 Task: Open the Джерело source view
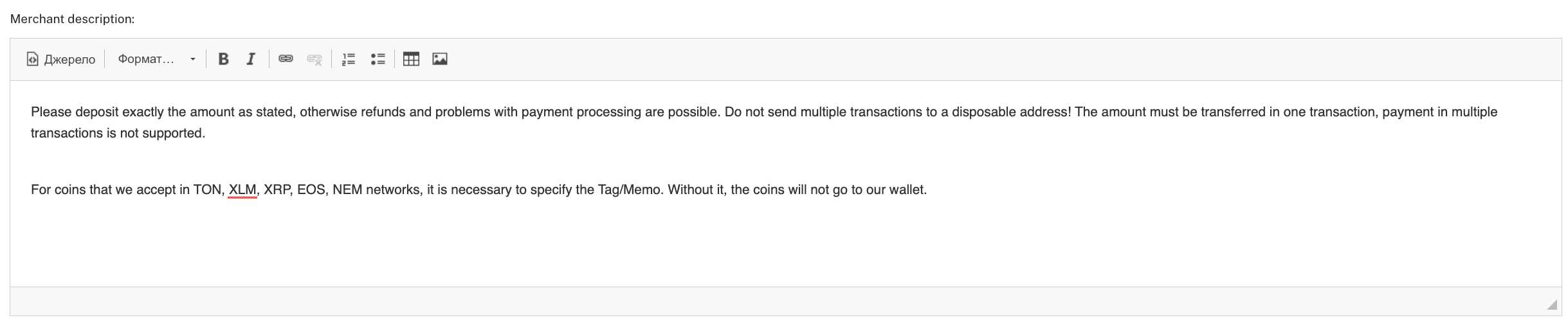pyautogui.click(x=60, y=59)
